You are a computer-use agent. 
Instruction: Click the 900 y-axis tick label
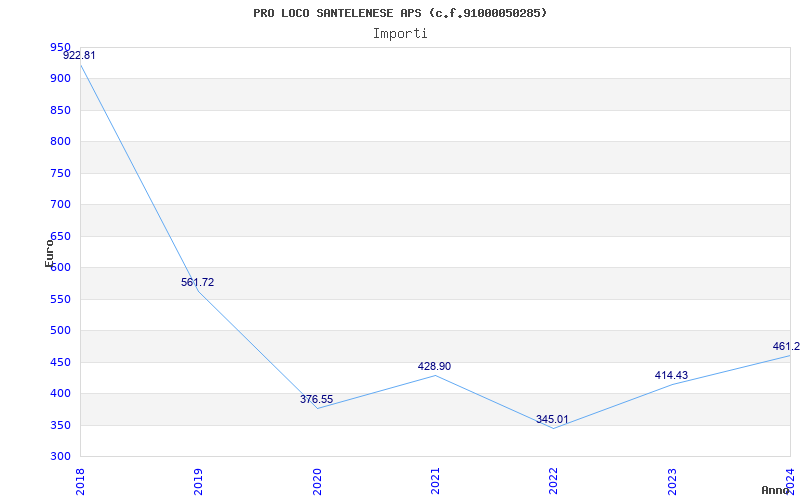click(x=60, y=79)
